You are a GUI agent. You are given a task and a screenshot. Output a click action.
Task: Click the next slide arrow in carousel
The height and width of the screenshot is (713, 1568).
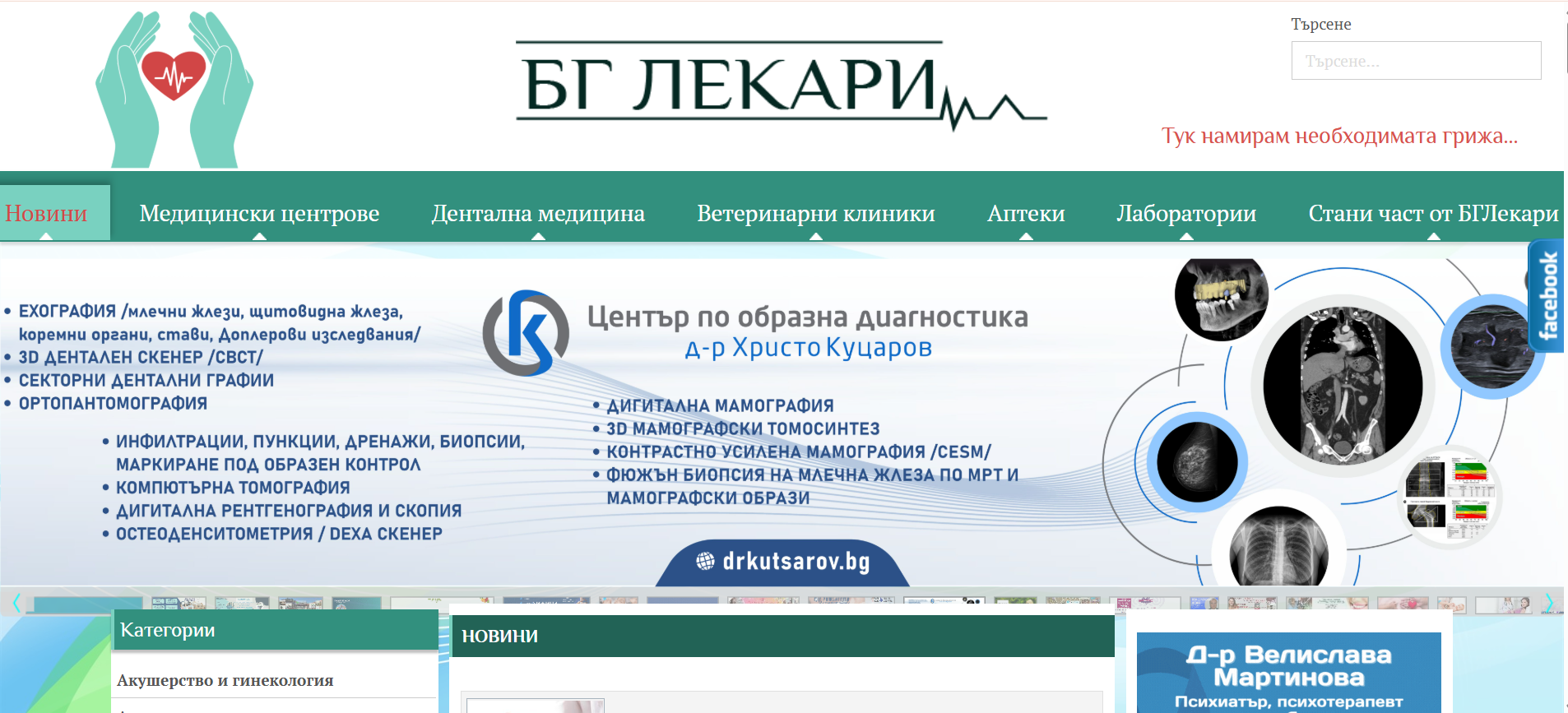point(1548,603)
